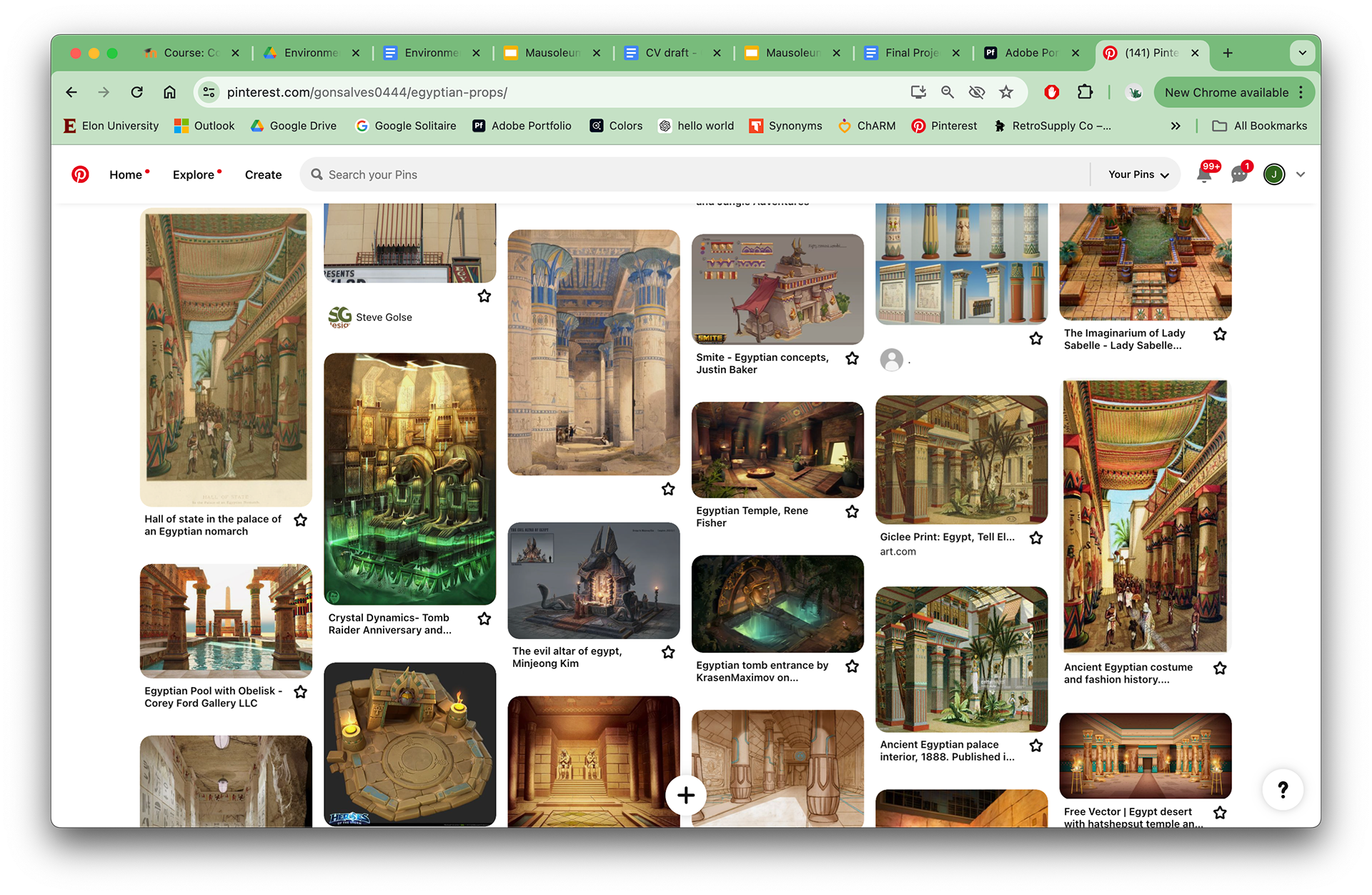Open Outlook bookmark
Viewport: 1372px width, 895px height.
click(x=204, y=126)
